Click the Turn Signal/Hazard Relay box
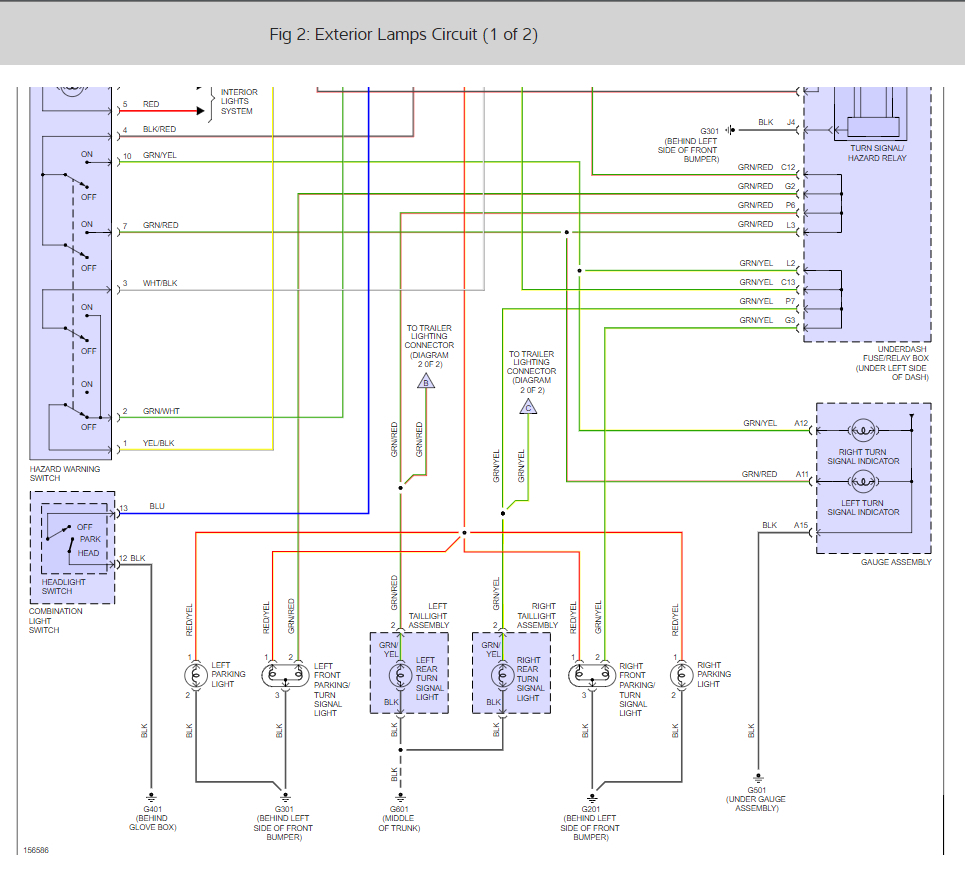This screenshot has width=965, height=870. pyautogui.click(x=873, y=113)
